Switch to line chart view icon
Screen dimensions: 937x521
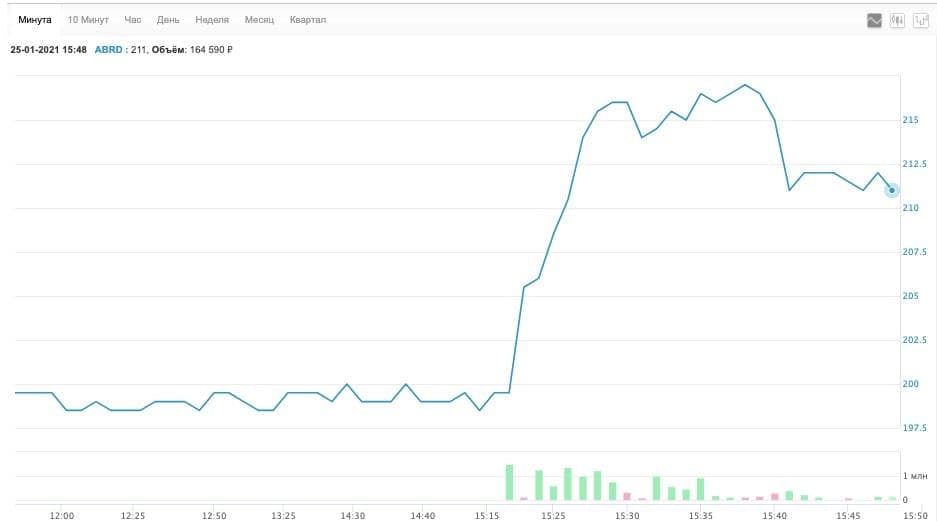click(x=874, y=21)
